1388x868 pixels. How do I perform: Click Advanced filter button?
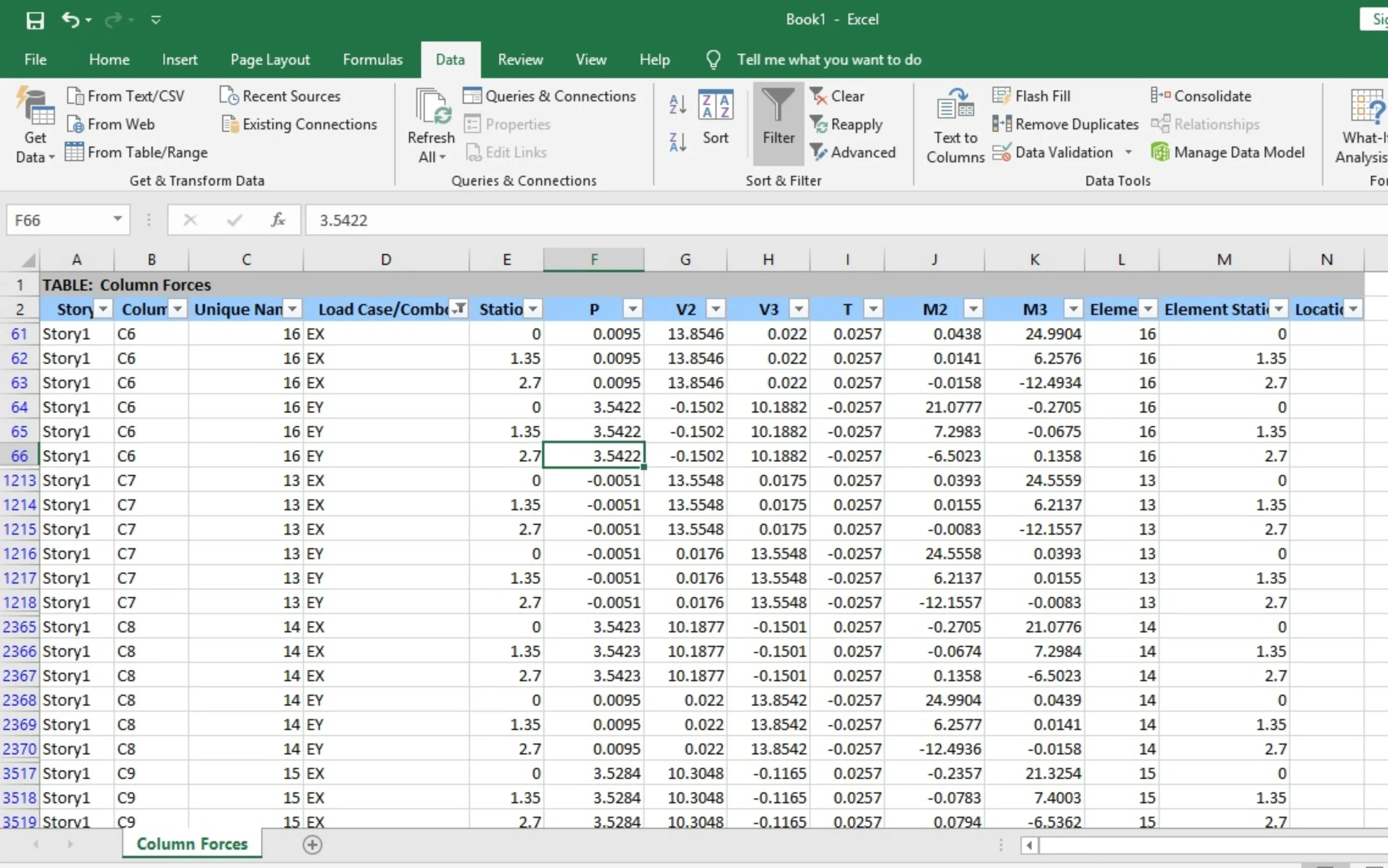click(x=852, y=152)
